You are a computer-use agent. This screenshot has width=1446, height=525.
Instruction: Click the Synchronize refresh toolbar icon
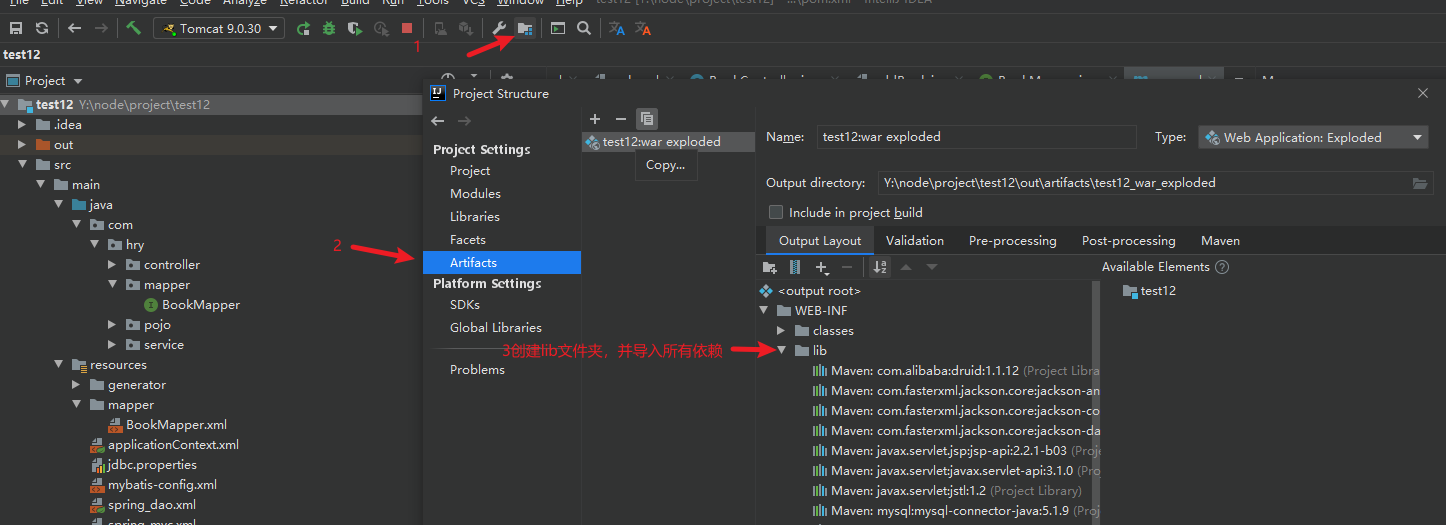[41, 29]
